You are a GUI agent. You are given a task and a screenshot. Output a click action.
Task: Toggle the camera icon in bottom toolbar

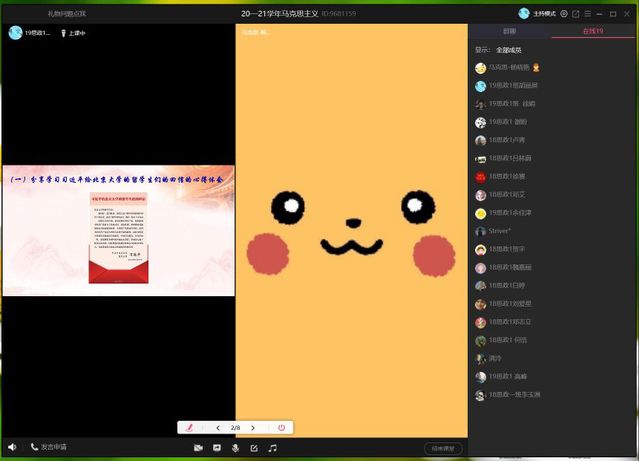pyautogui.click(x=198, y=448)
